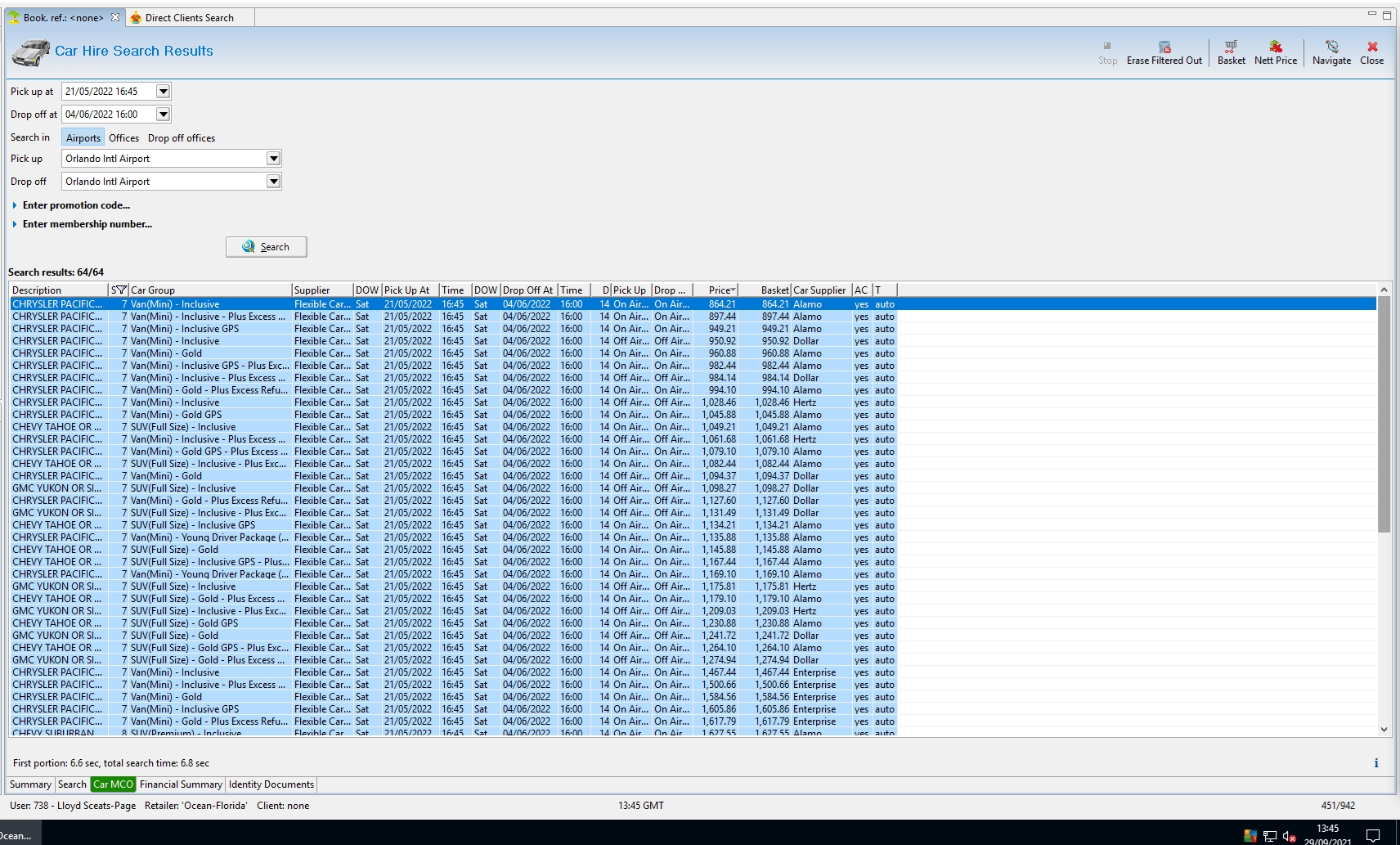Image resolution: width=1400 pixels, height=845 pixels.
Task: Sort by the Price column header
Action: coord(716,290)
